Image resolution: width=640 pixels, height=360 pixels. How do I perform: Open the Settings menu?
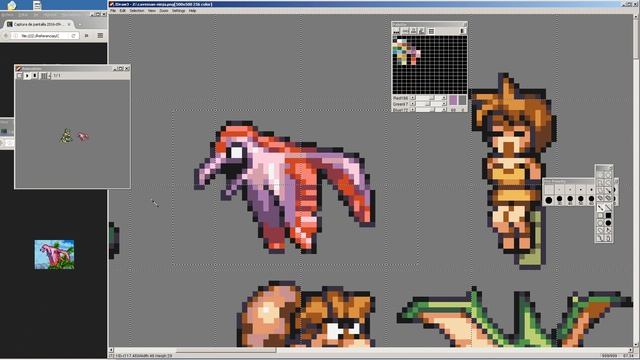pos(178,11)
